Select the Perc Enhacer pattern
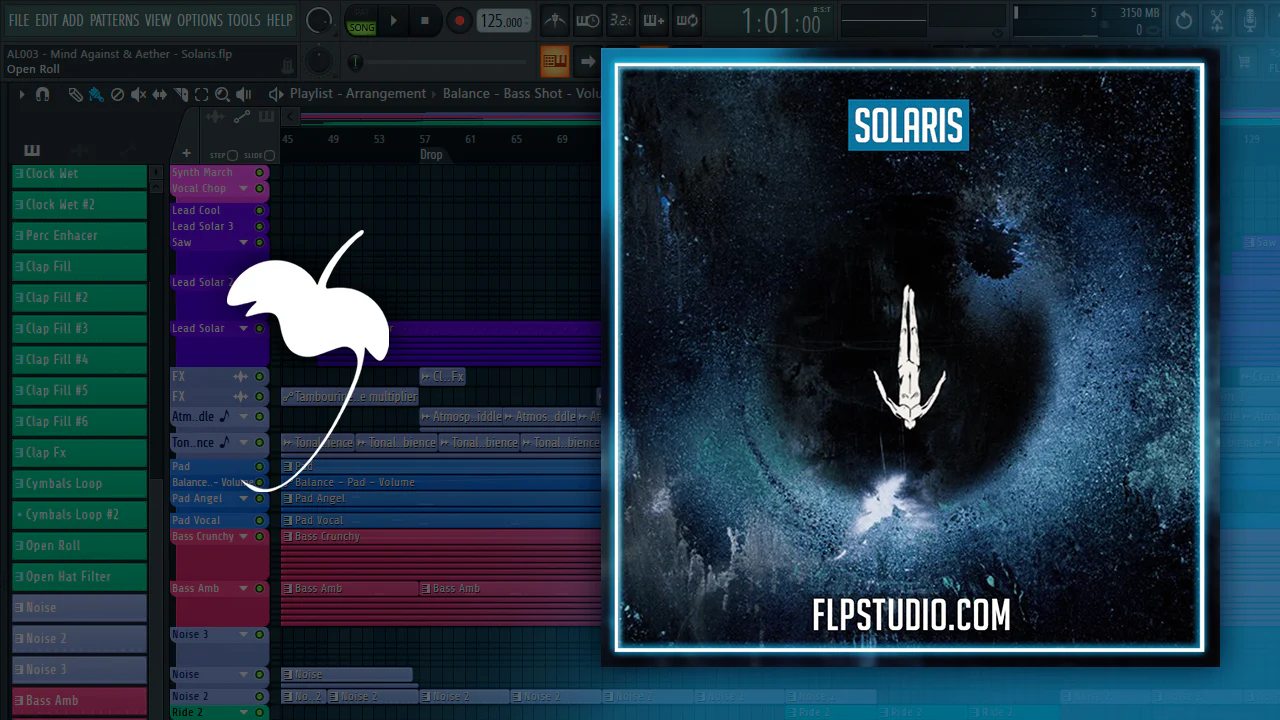 (x=79, y=235)
